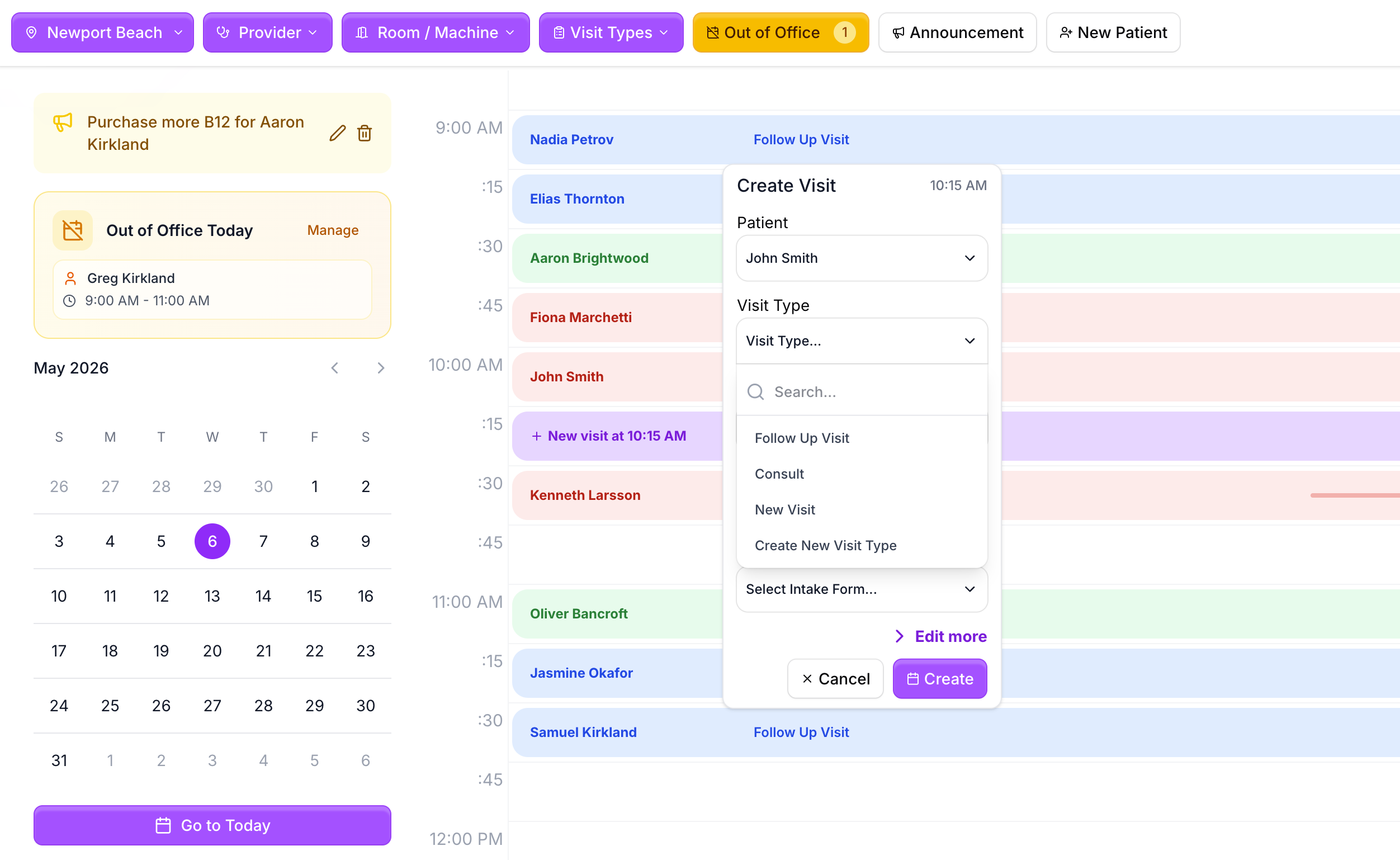Open Oliver Bancroft's appointment
This screenshot has height=860, width=1400.
click(x=618, y=614)
